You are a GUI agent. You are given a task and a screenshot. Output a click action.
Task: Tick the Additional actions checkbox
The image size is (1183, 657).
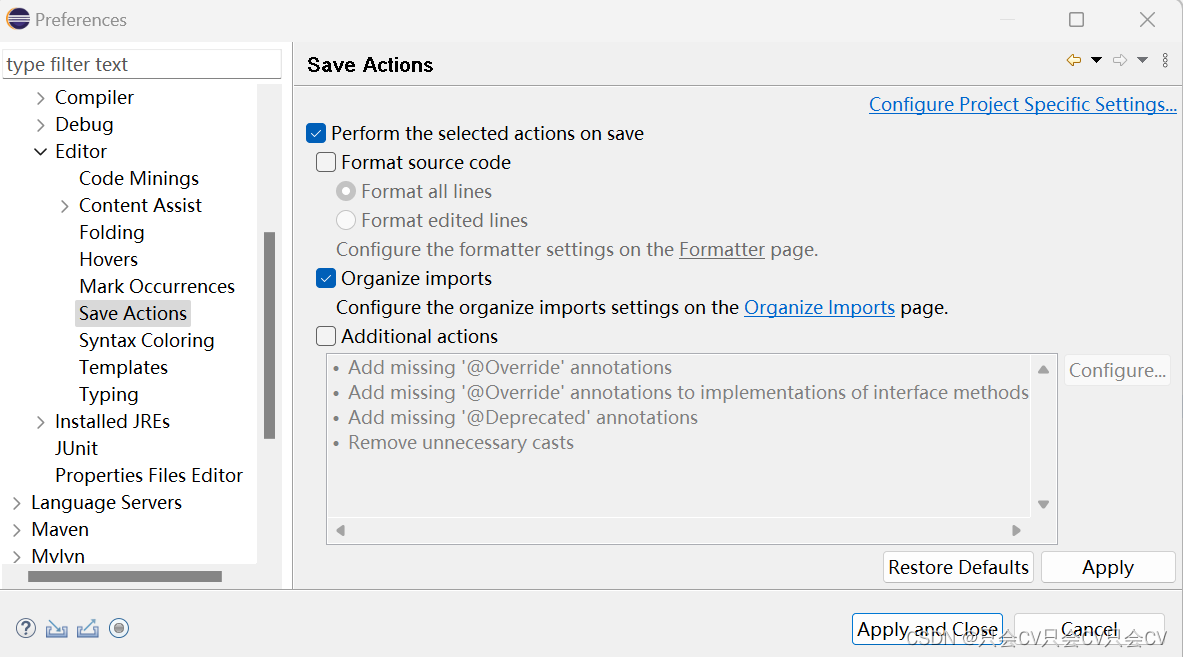pos(326,336)
